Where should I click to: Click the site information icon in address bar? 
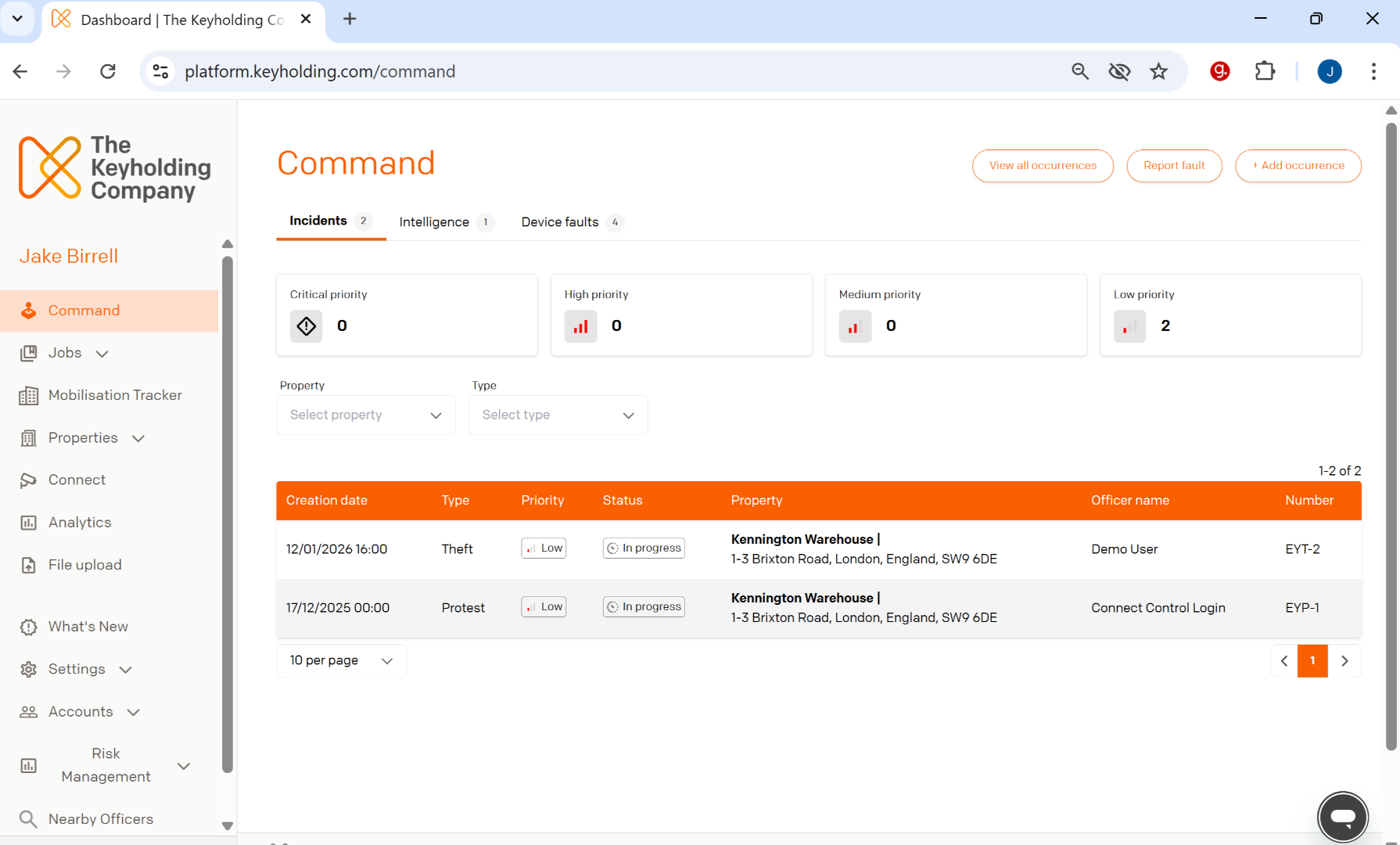point(160,71)
